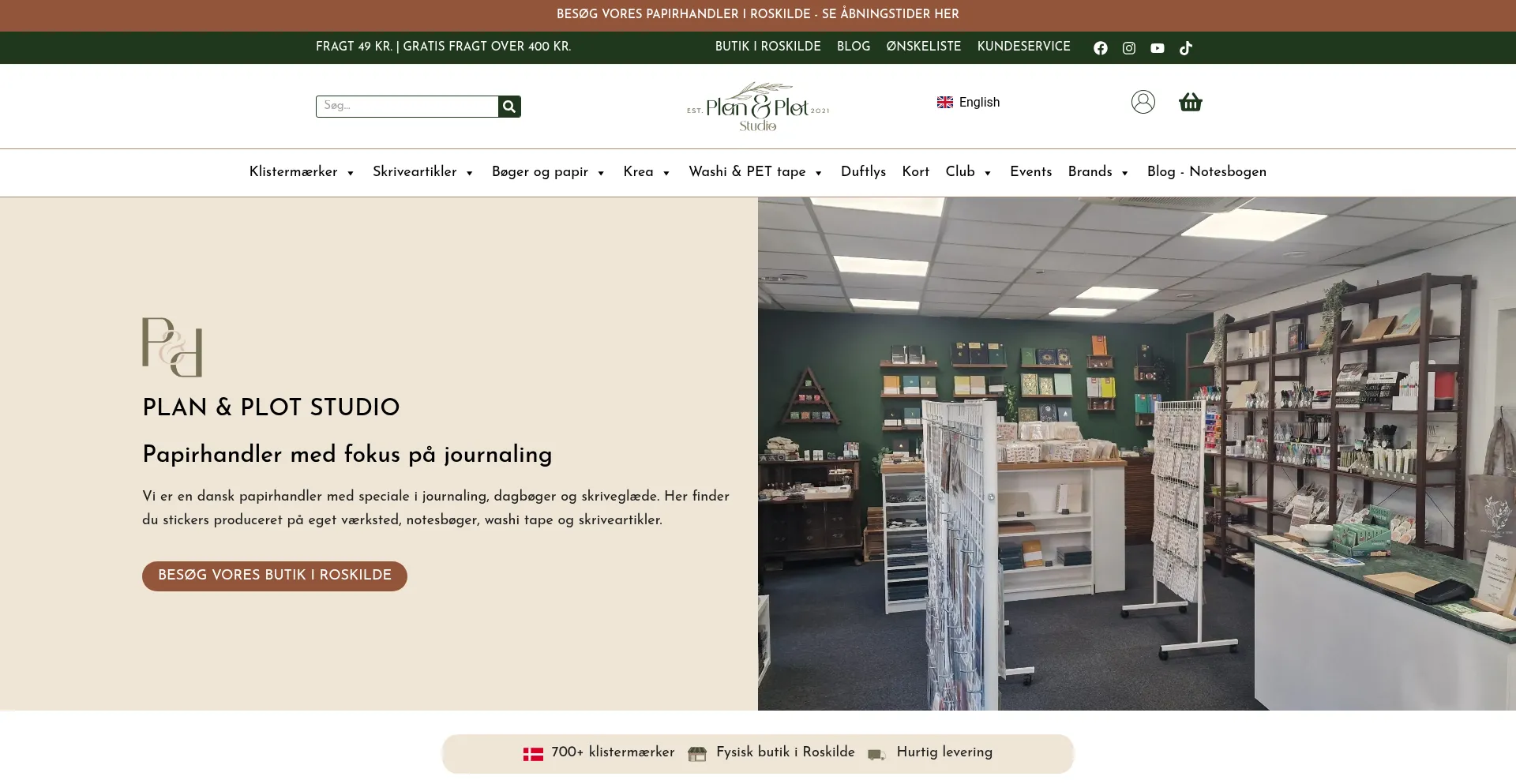Click the UK flag language icon

945,103
